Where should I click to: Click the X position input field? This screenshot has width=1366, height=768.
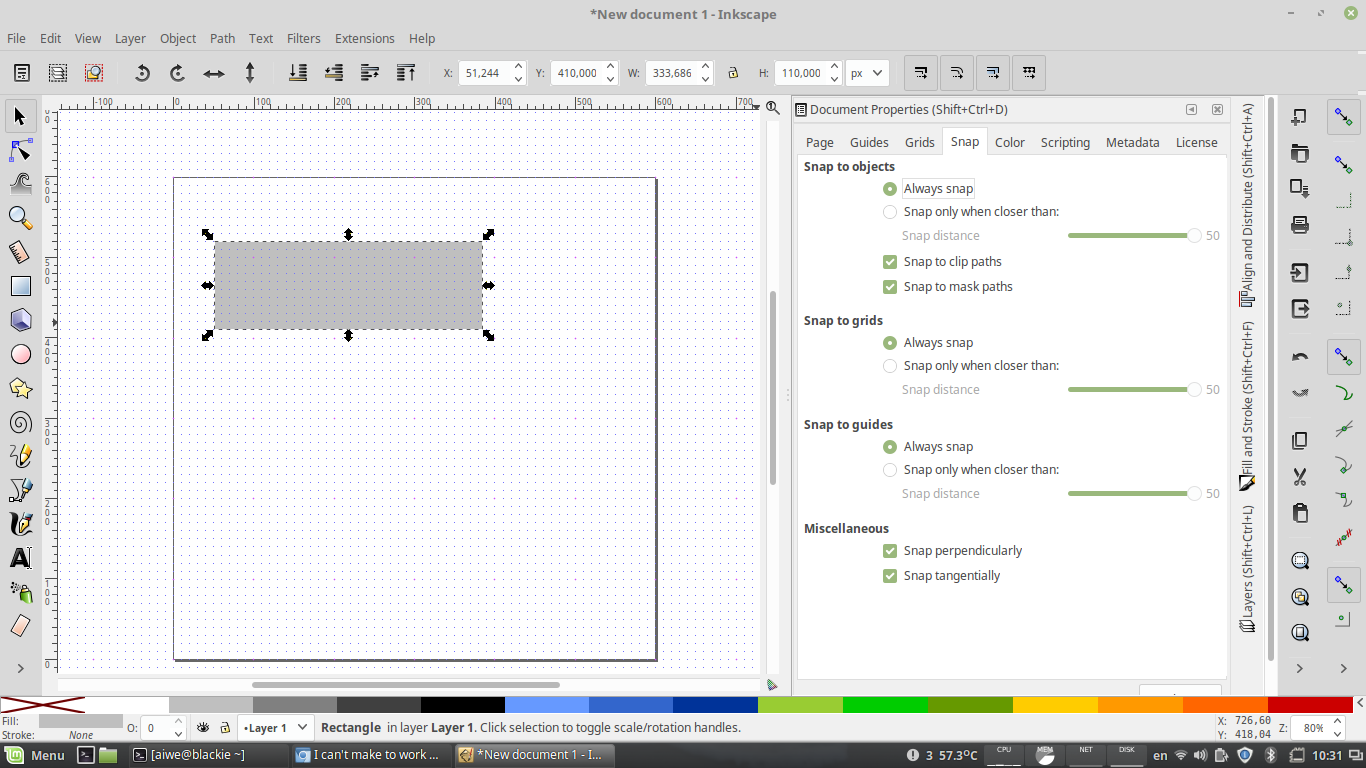click(485, 73)
